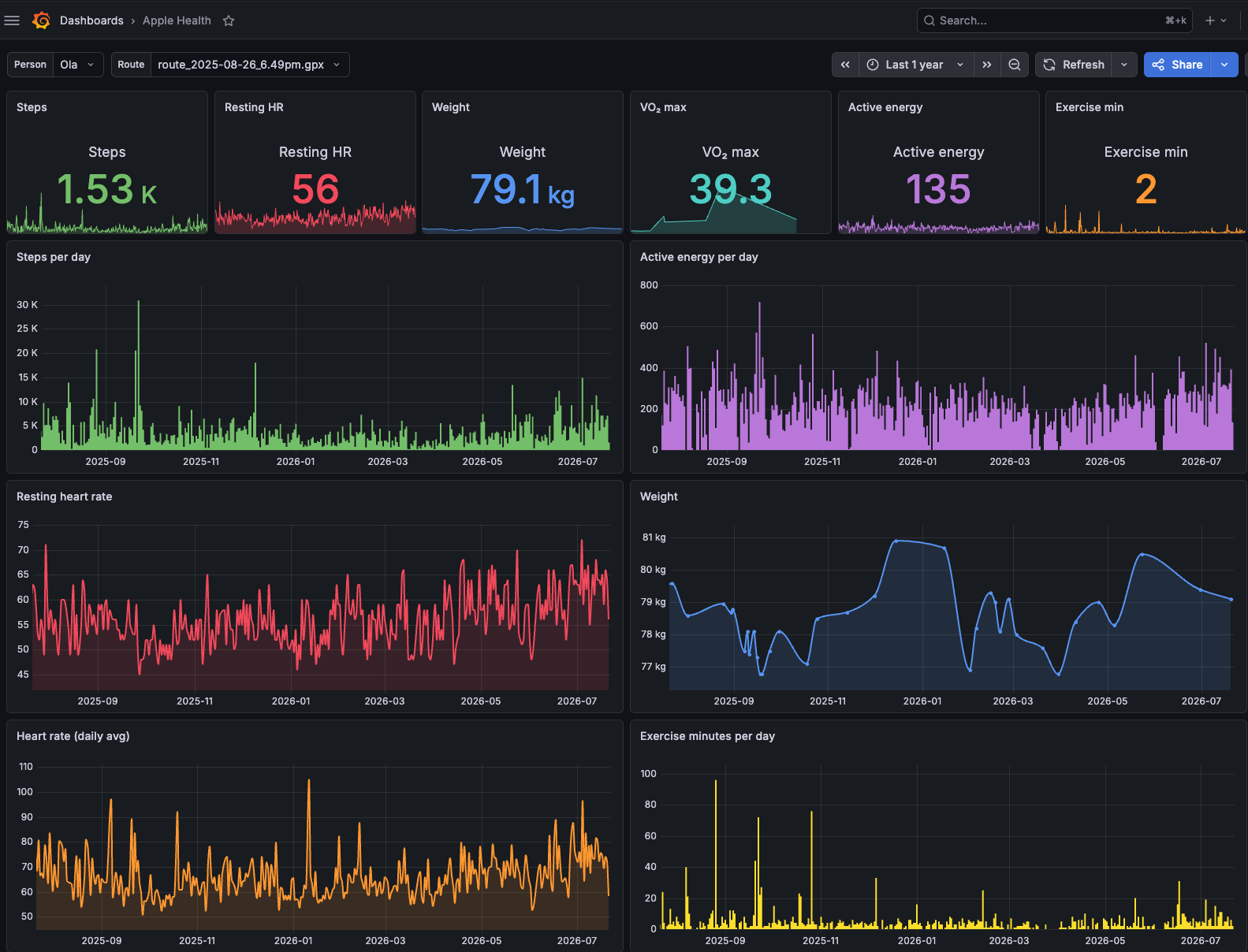Open the Person variable dropdown showing Ola
The width and height of the screenshot is (1248, 952).
pos(78,65)
